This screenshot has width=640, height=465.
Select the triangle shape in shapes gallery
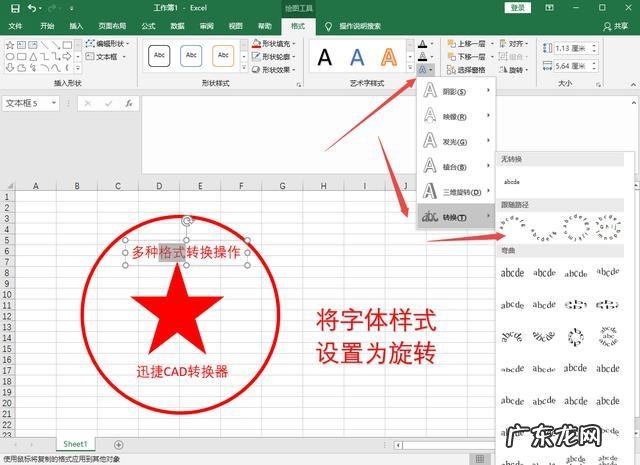pyautogui.click(x=33, y=56)
